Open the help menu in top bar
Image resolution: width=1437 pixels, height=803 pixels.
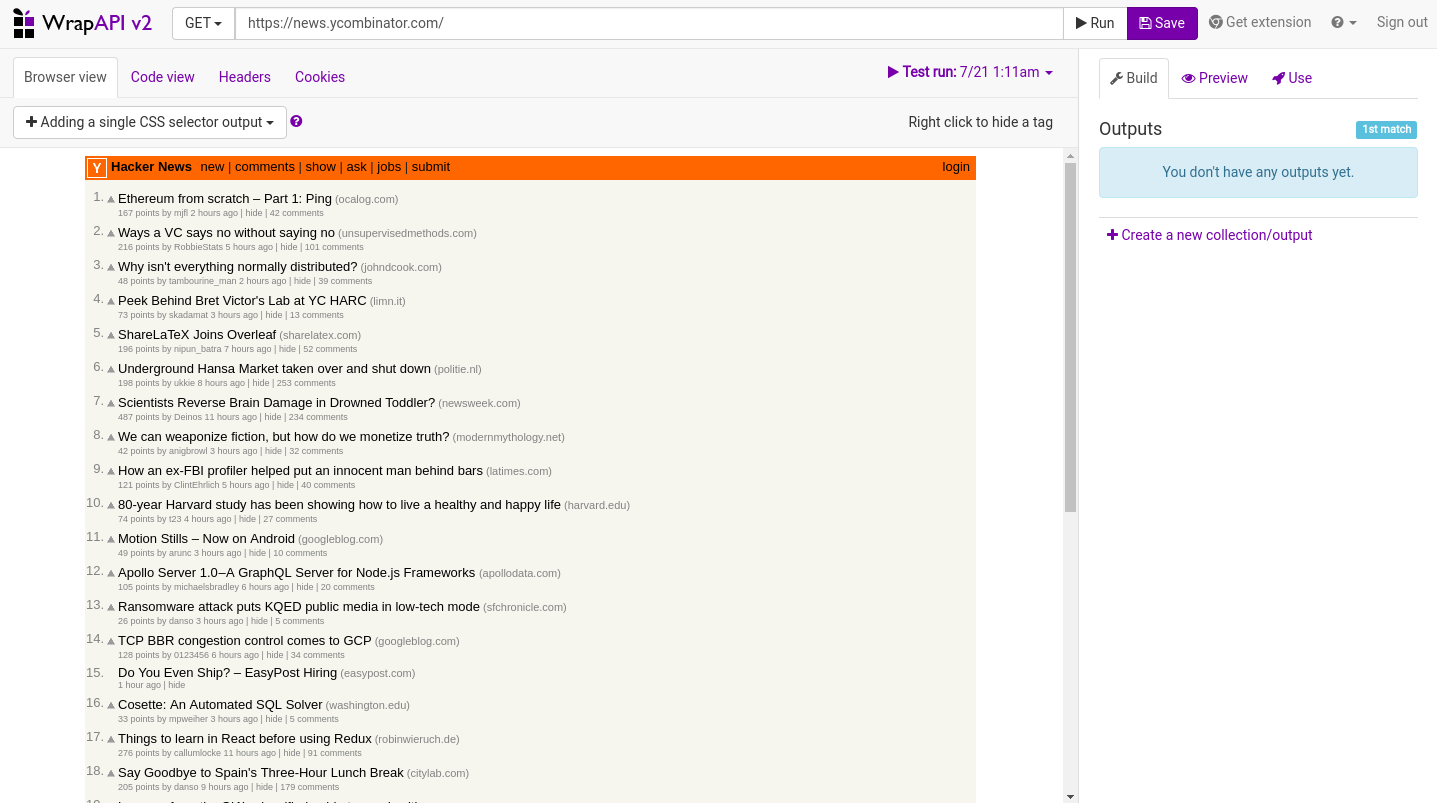point(1343,23)
